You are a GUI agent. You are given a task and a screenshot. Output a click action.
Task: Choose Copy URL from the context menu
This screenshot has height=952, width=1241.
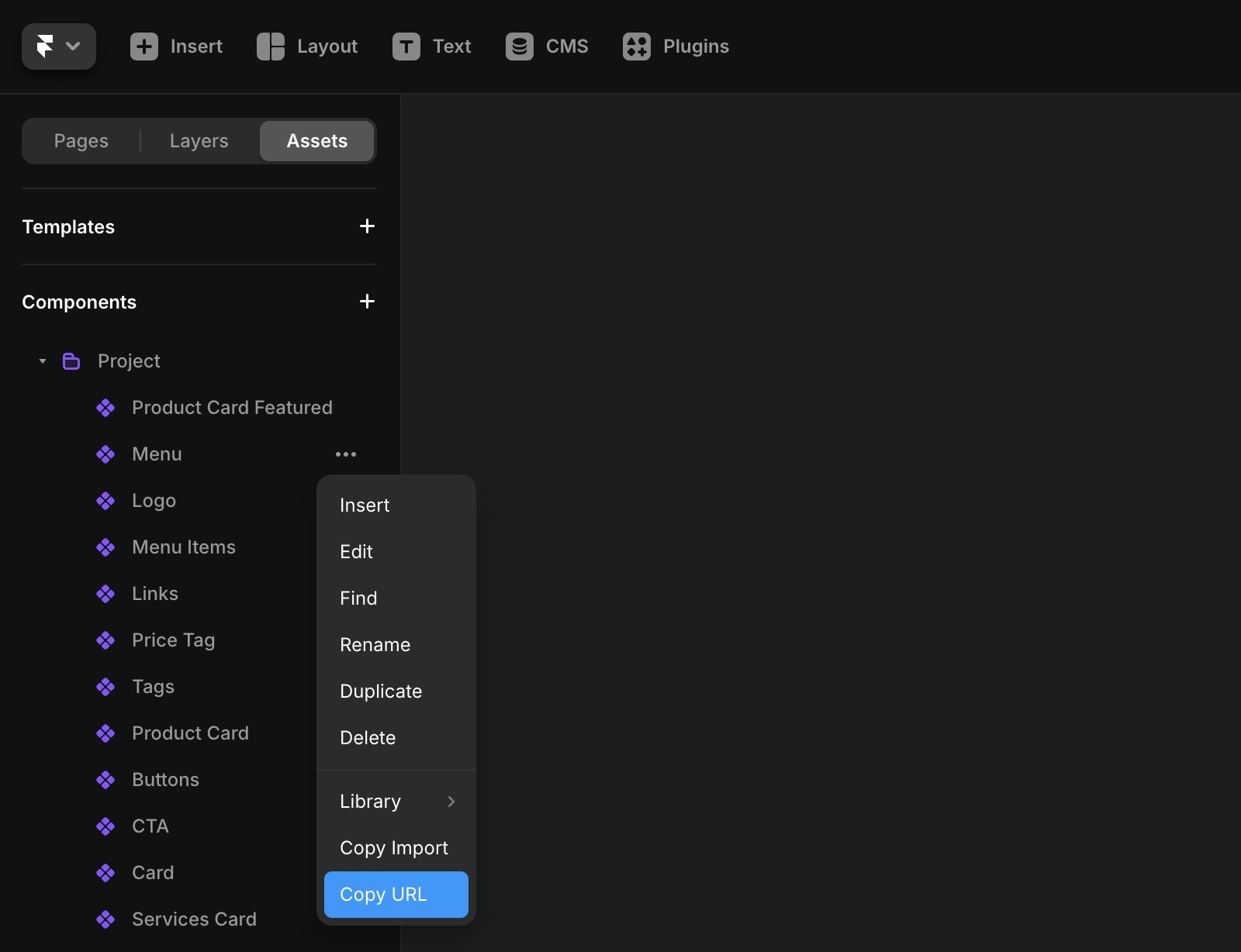(396, 895)
